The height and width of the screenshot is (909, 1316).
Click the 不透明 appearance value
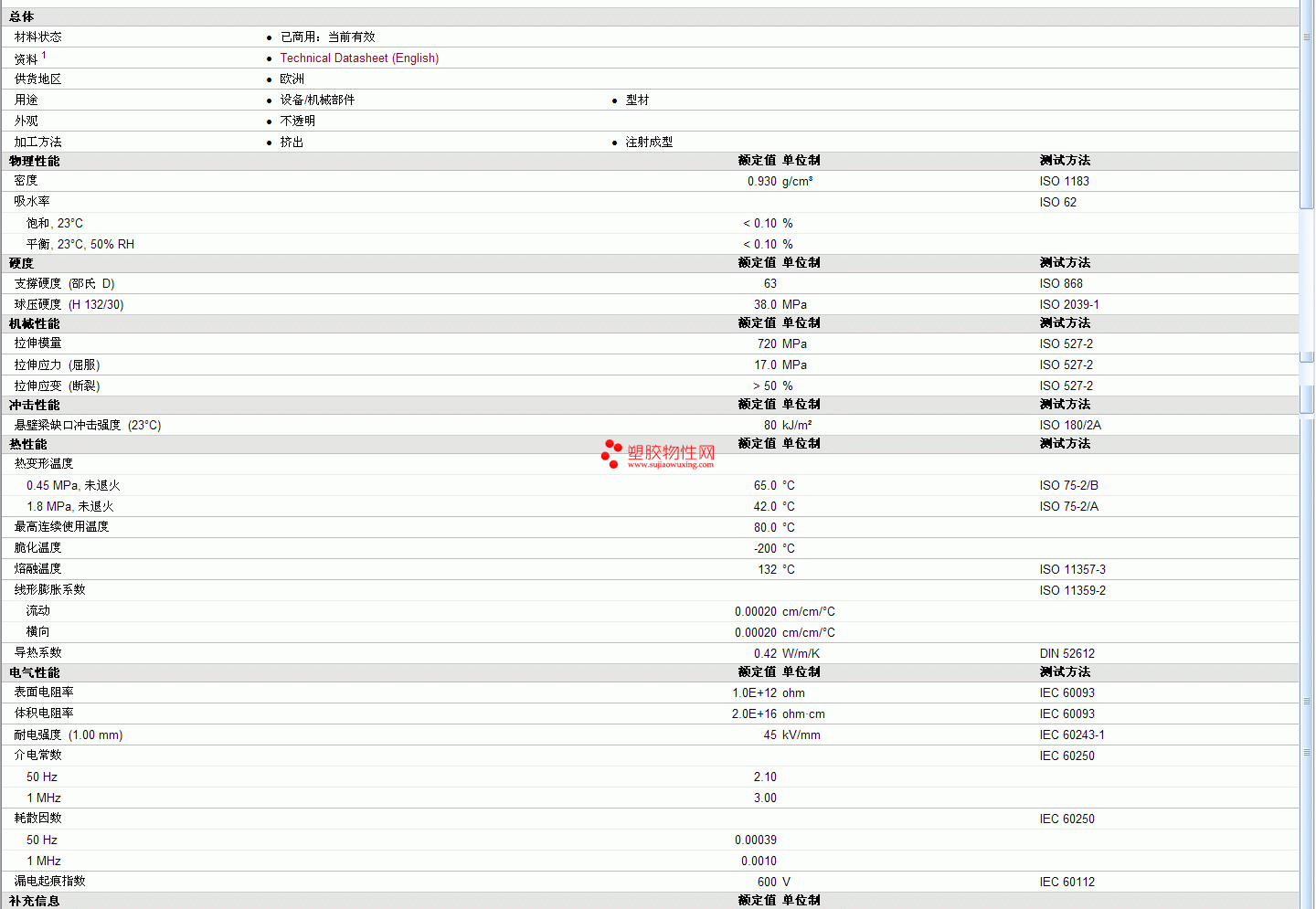297,121
